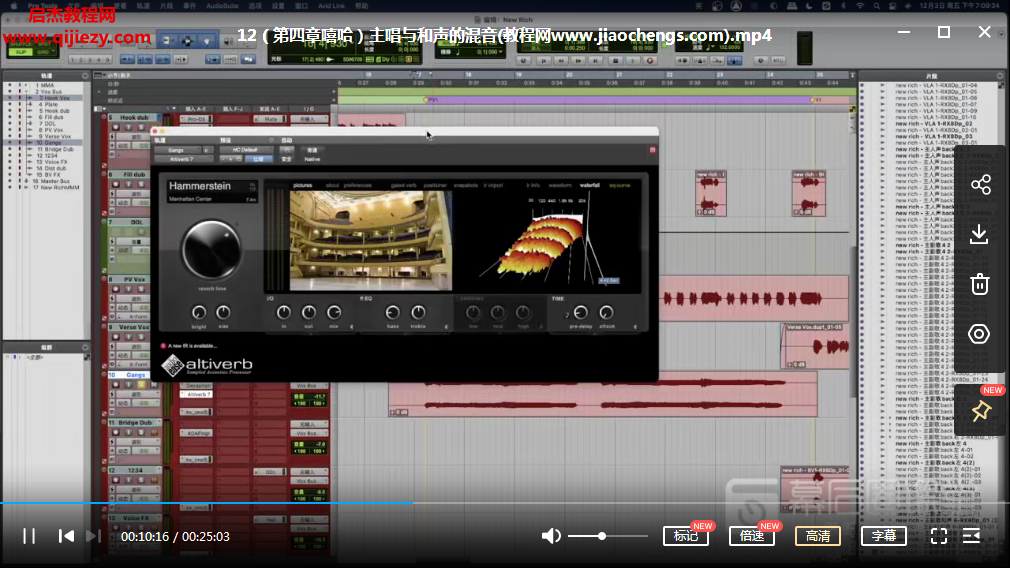
Task: Click the video progress bar
Action: coord(505,502)
